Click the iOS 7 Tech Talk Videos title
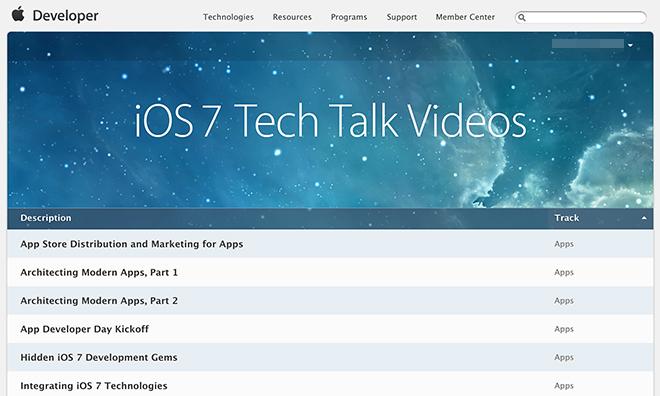The image size is (660, 396). pos(330,121)
